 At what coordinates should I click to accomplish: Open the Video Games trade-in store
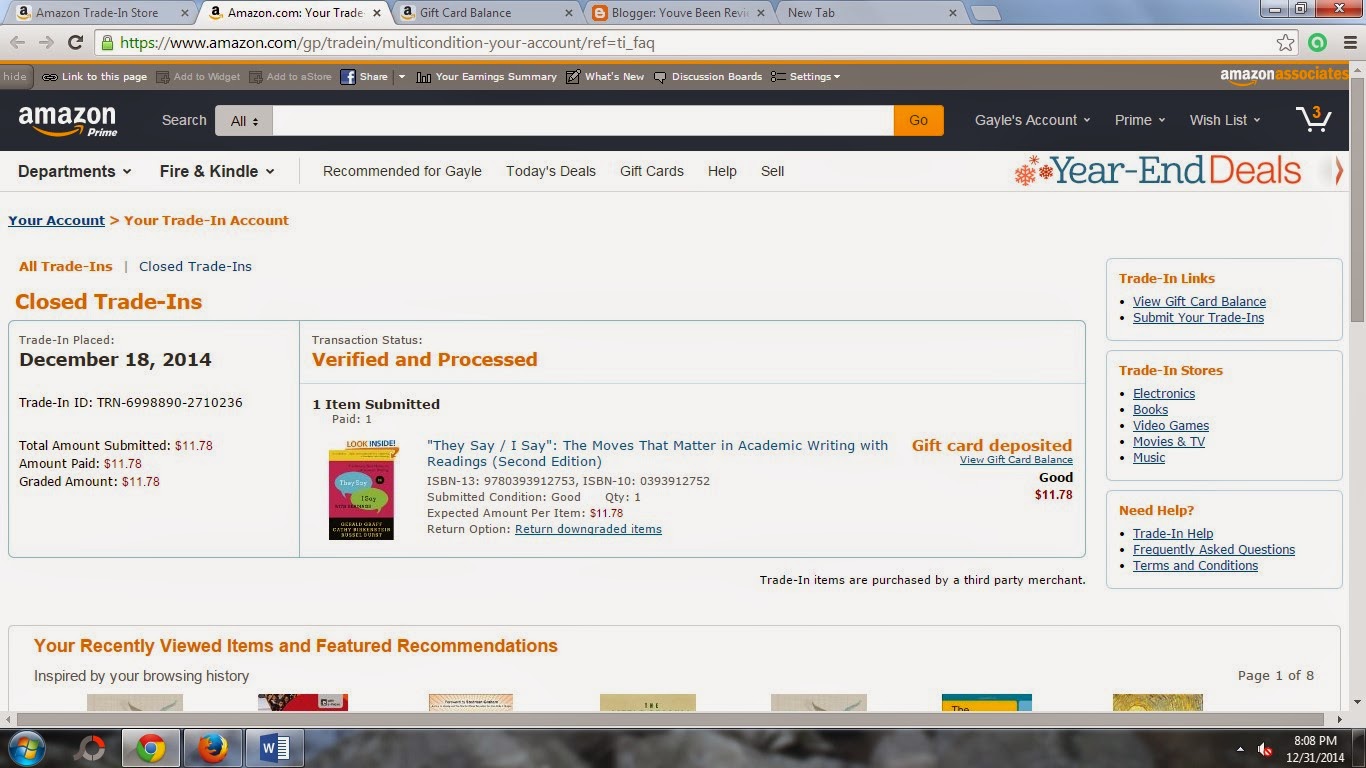[x=1171, y=425]
